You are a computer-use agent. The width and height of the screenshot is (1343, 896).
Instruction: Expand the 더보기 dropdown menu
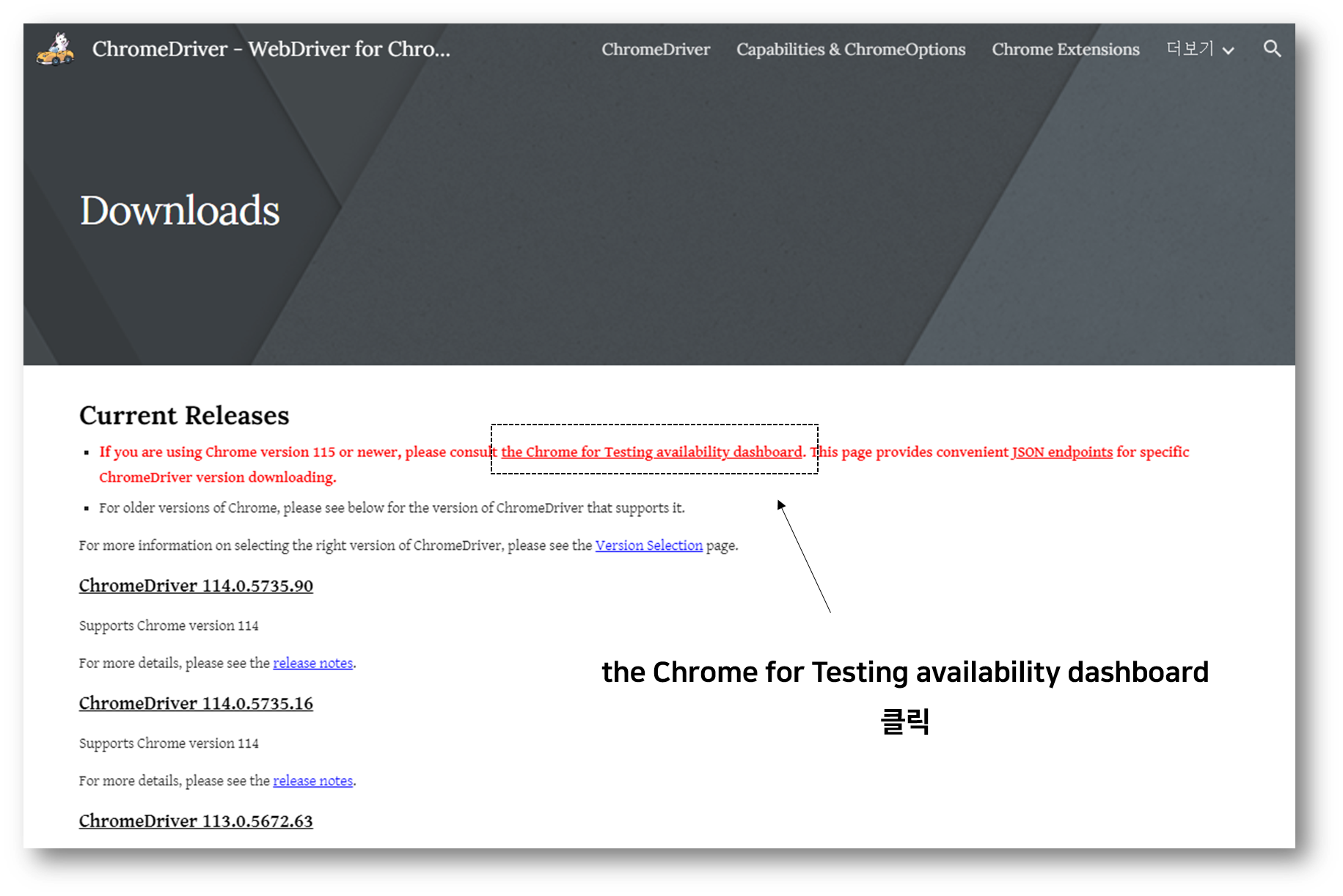click(1200, 49)
